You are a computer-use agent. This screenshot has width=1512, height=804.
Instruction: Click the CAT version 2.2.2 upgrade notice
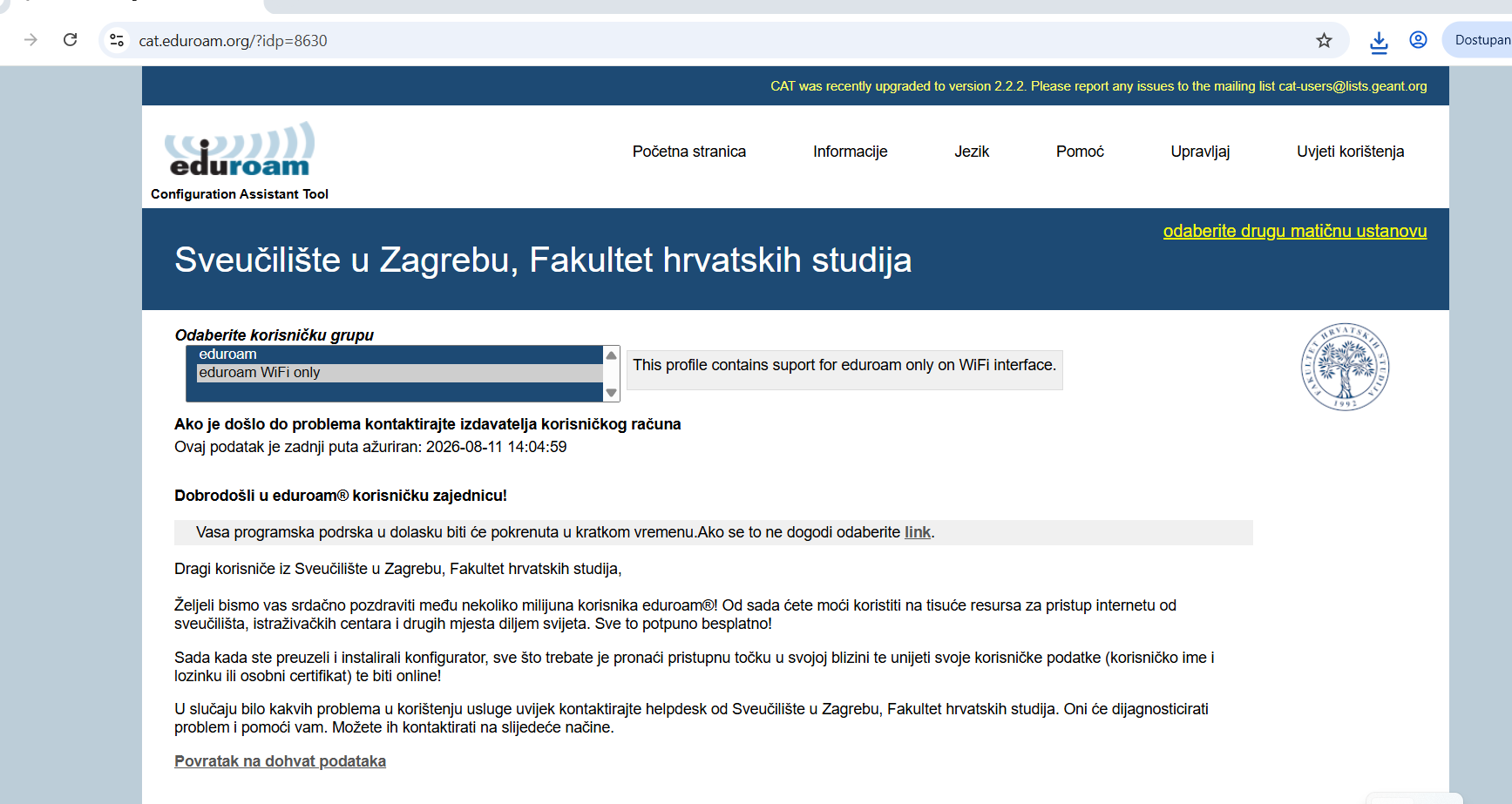pos(1098,86)
